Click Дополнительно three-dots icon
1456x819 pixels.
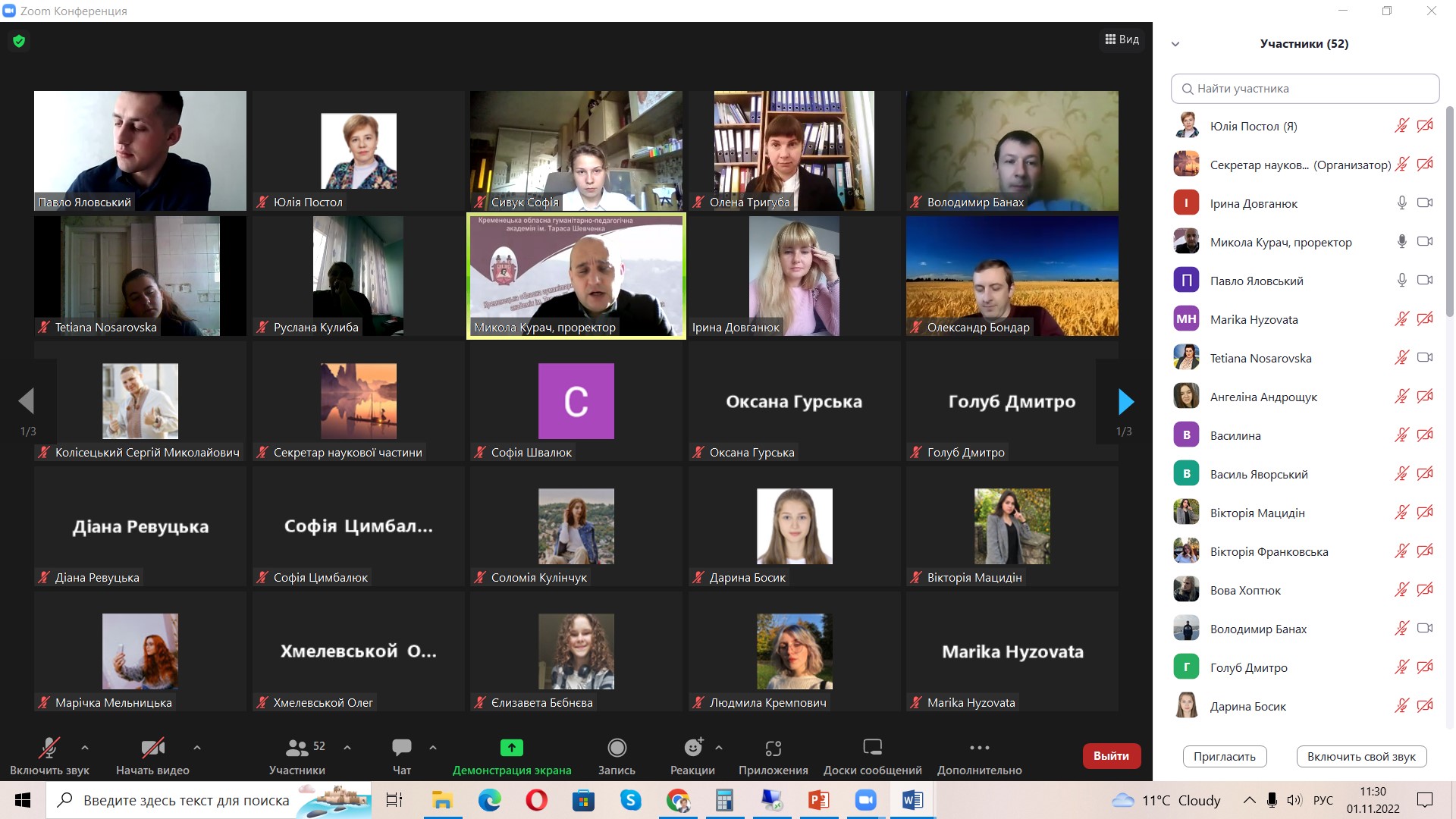pyautogui.click(x=979, y=748)
